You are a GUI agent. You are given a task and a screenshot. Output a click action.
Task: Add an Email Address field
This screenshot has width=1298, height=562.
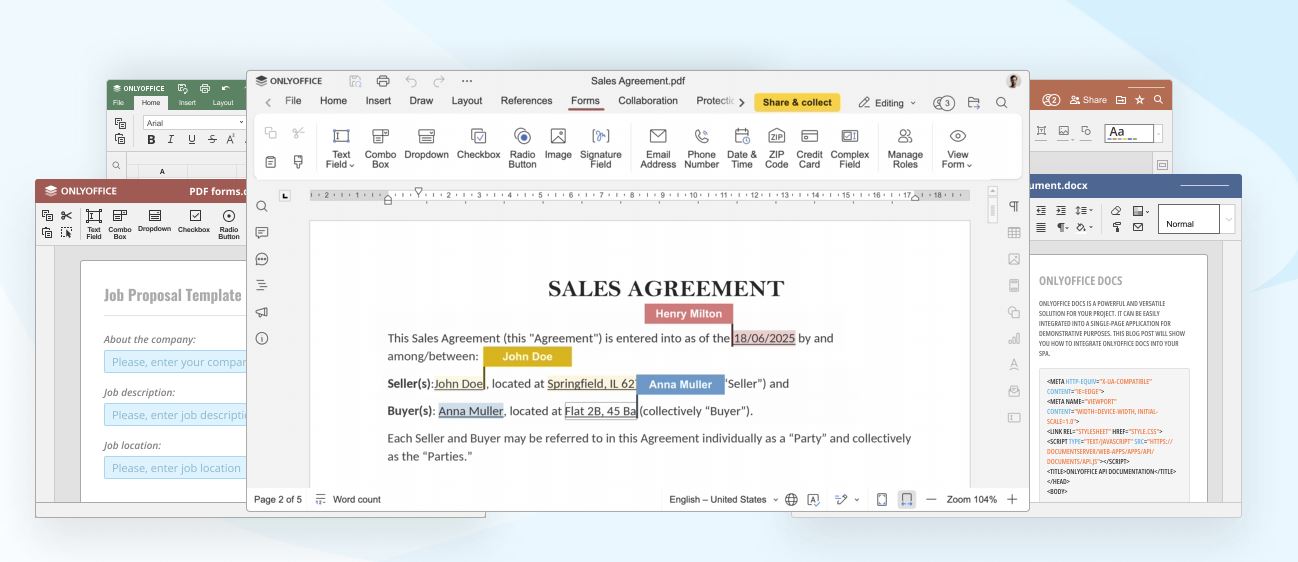point(658,147)
